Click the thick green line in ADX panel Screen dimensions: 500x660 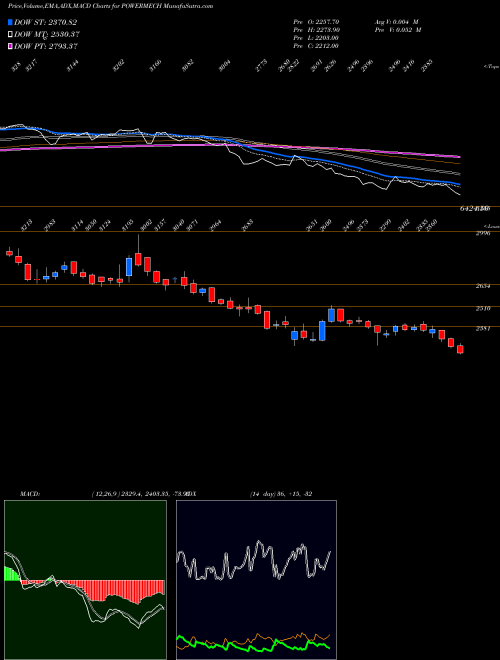[253, 644]
